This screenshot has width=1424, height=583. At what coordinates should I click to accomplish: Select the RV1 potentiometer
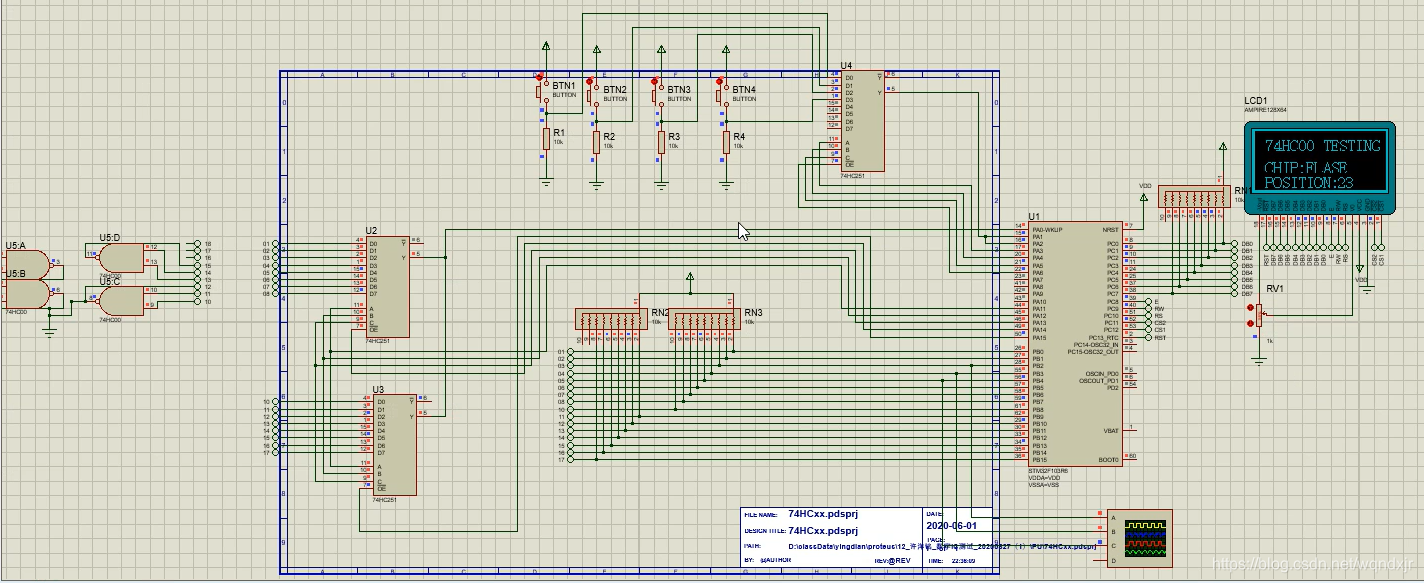click(x=1259, y=317)
